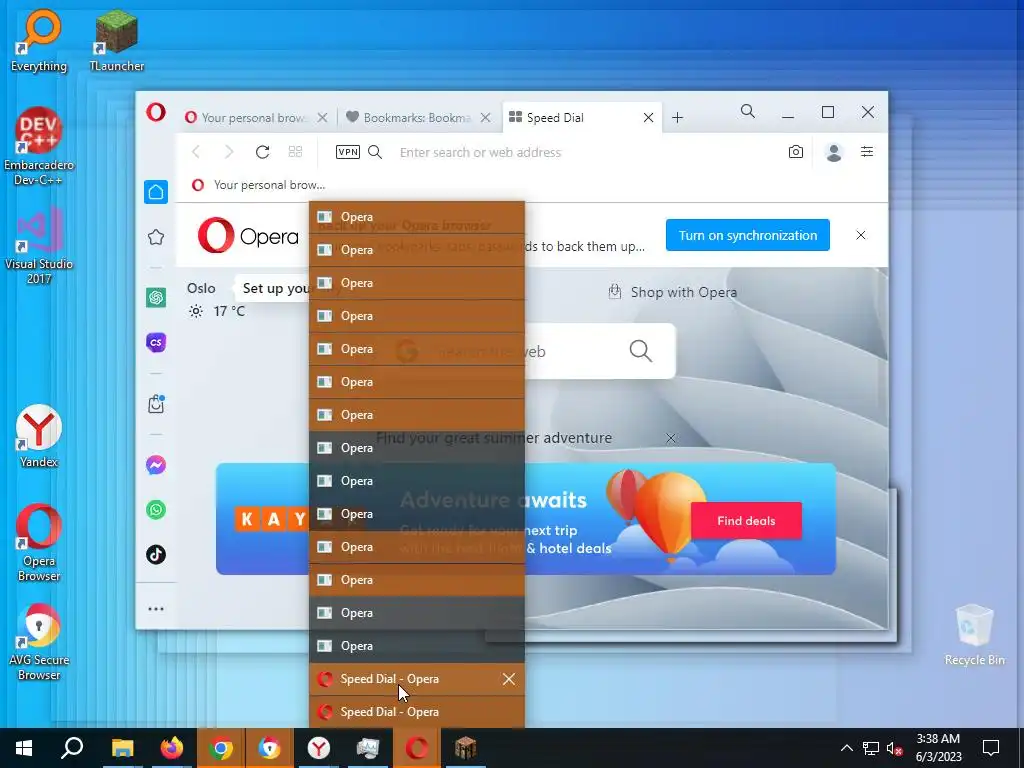Add a new tab with plus button
Viewport: 1024px width, 768px height.
(x=677, y=118)
